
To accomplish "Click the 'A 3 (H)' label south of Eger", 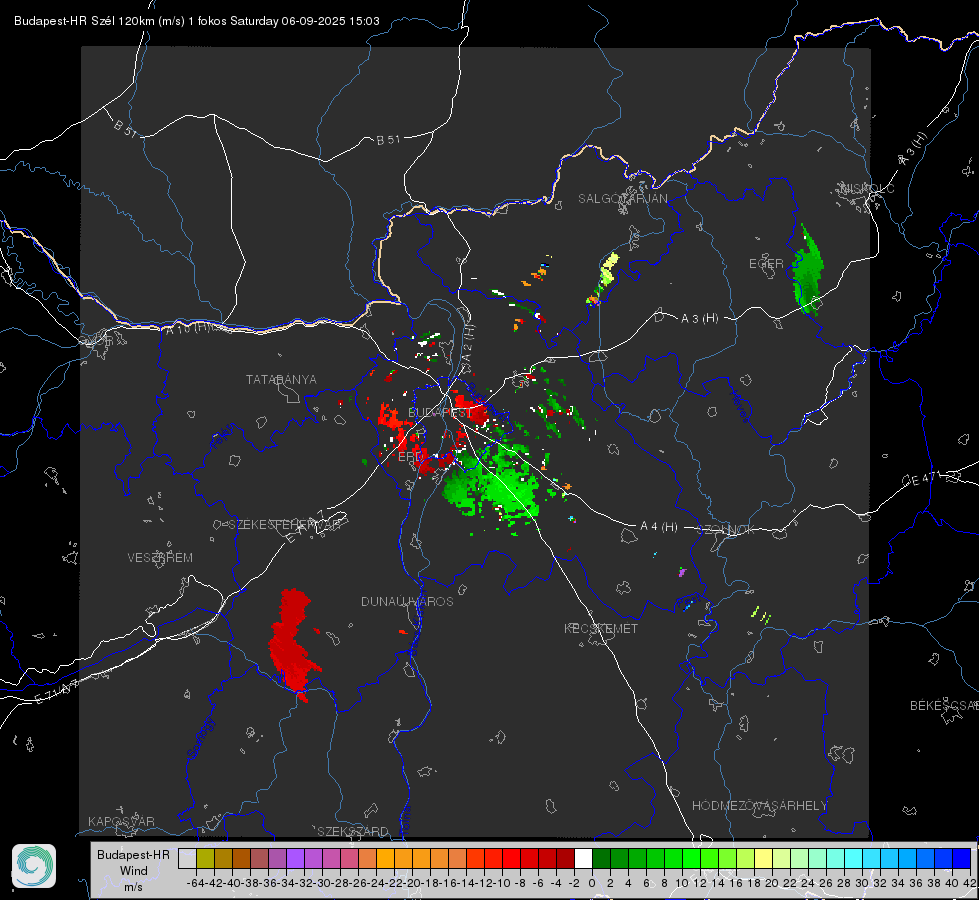I will pyautogui.click(x=699, y=318).
